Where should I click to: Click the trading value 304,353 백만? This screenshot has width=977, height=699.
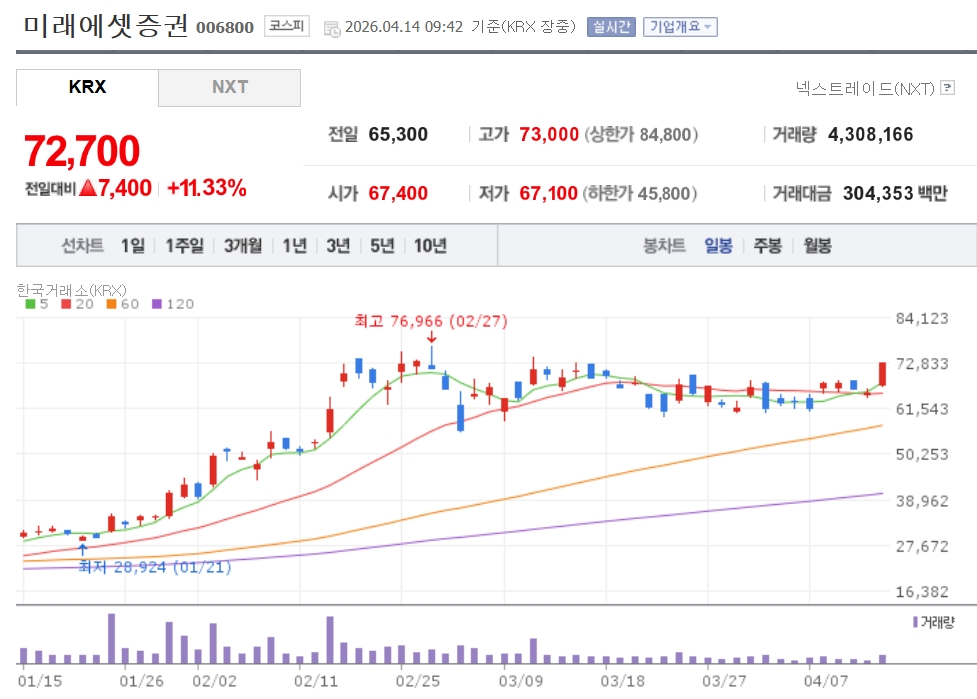pyautogui.click(x=895, y=193)
